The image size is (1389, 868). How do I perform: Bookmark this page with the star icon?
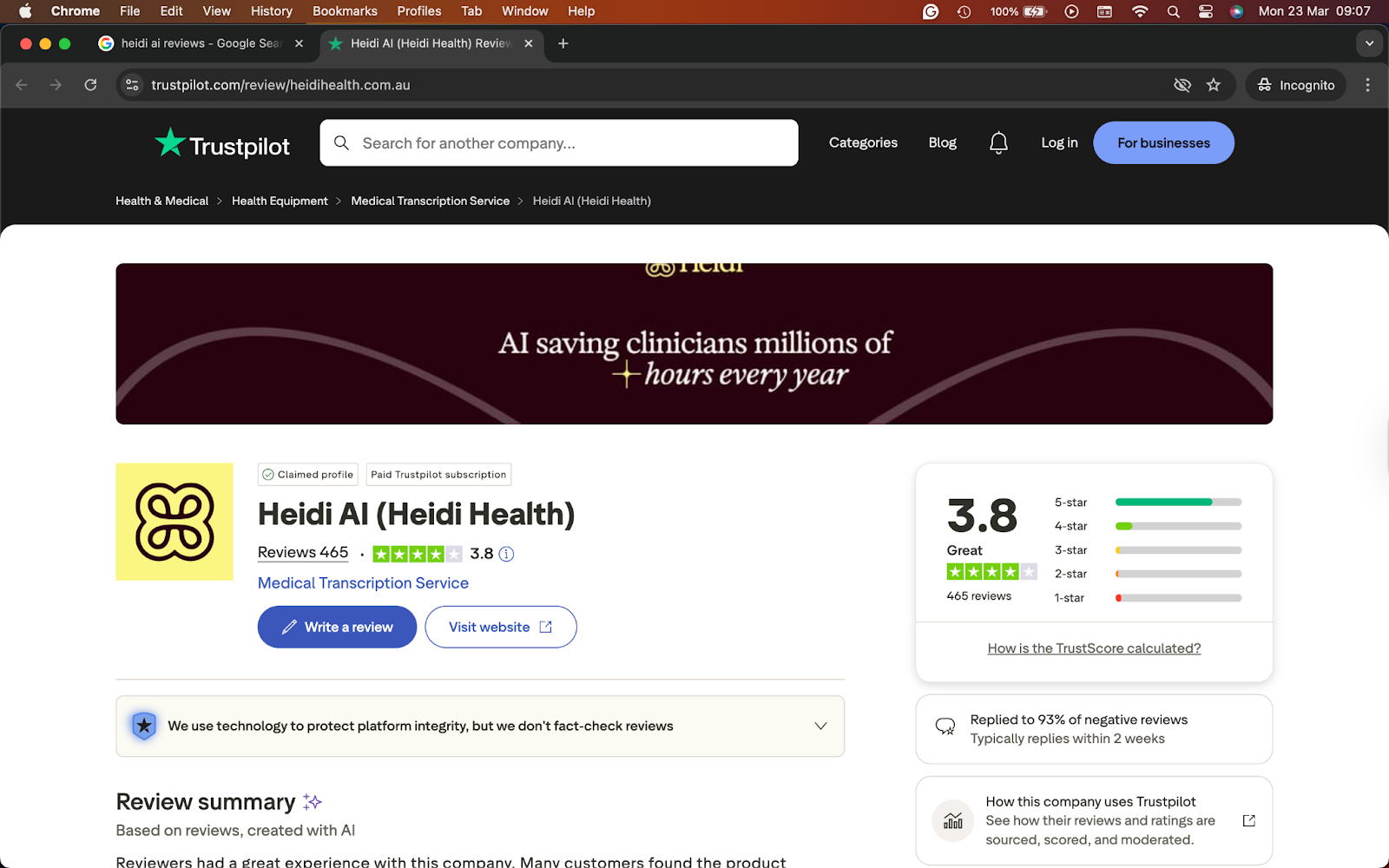[1213, 85]
